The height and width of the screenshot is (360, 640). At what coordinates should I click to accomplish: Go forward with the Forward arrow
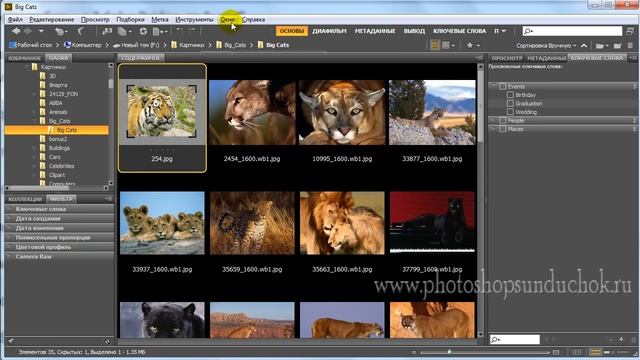click(x=28, y=31)
